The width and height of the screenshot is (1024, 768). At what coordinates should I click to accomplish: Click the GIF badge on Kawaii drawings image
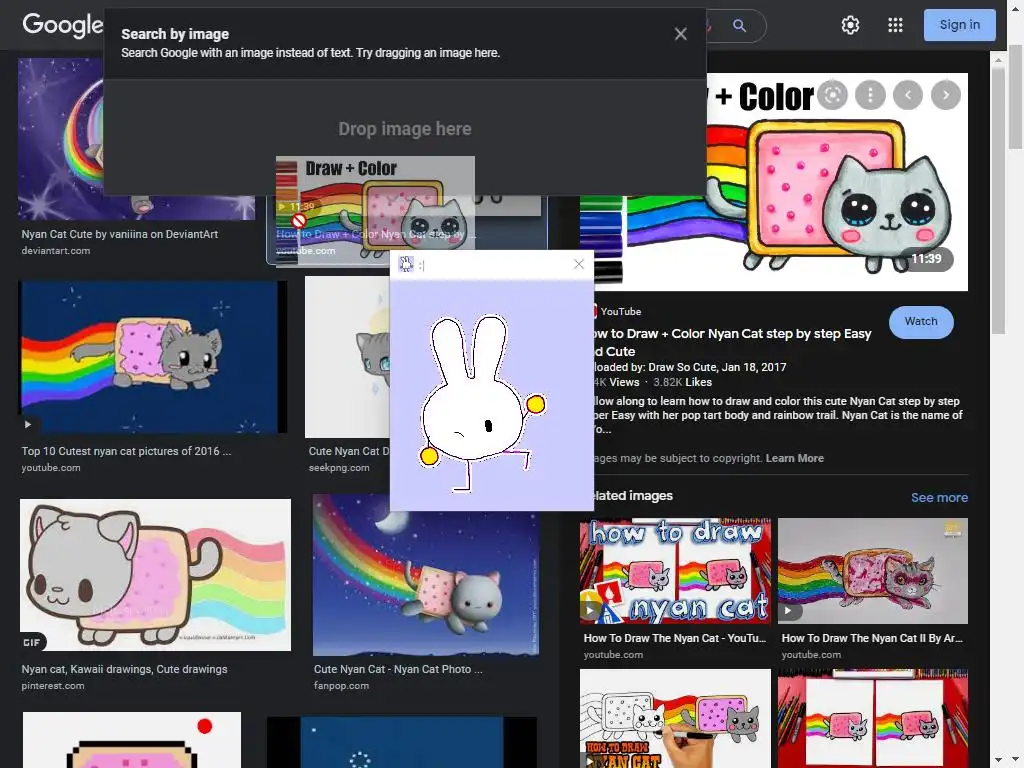coord(31,643)
